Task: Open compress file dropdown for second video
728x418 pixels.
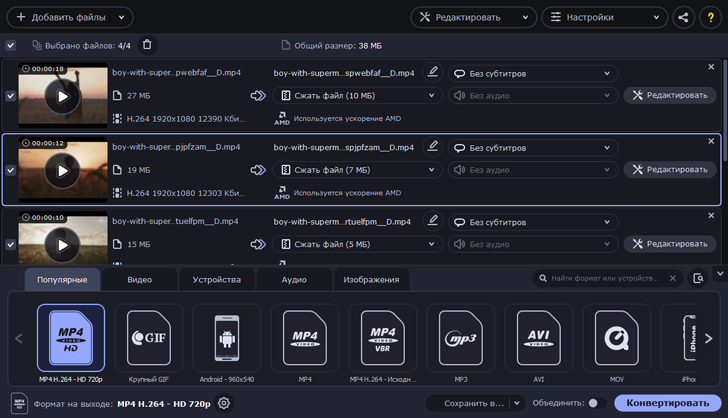Action: [359, 170]
